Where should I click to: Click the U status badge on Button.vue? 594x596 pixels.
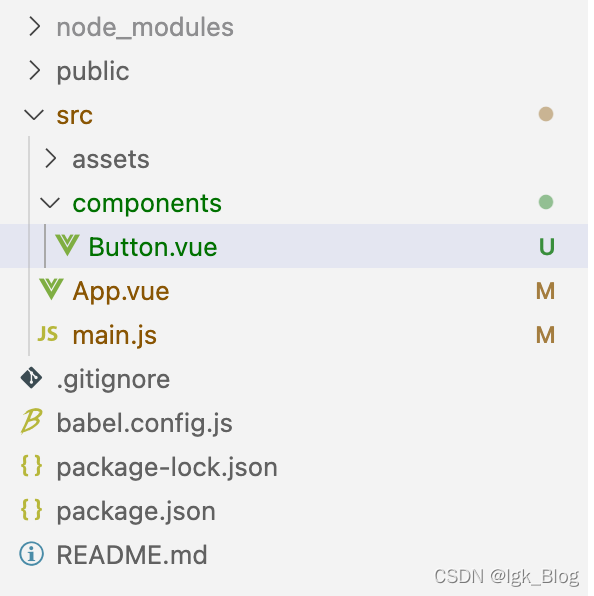click(547, 247)
